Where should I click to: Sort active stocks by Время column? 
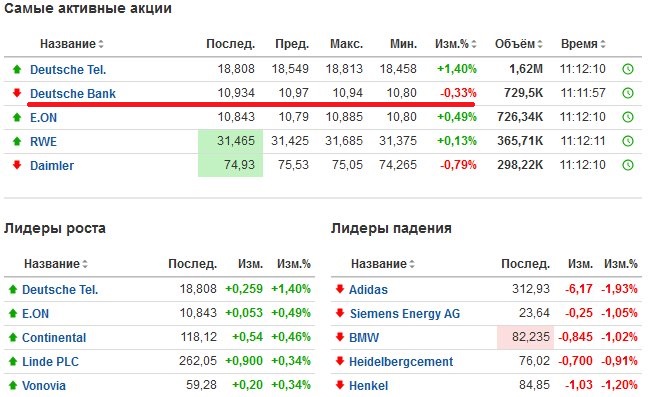click(x=583, y=44)
